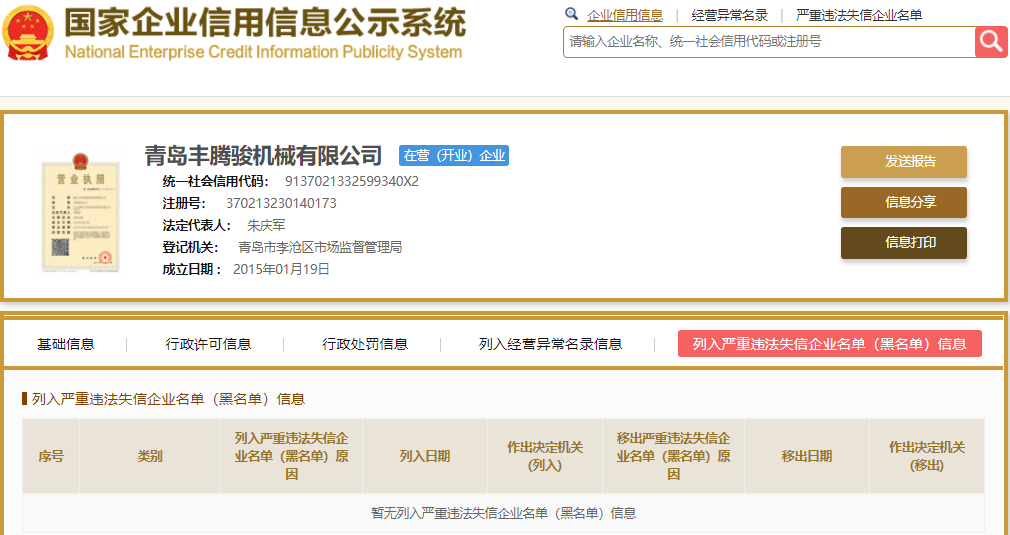Click the 作出决定机关(移出) column header
Image resolution: width=1010 pixels, height=535 pixels.
[x=927, y=456]
